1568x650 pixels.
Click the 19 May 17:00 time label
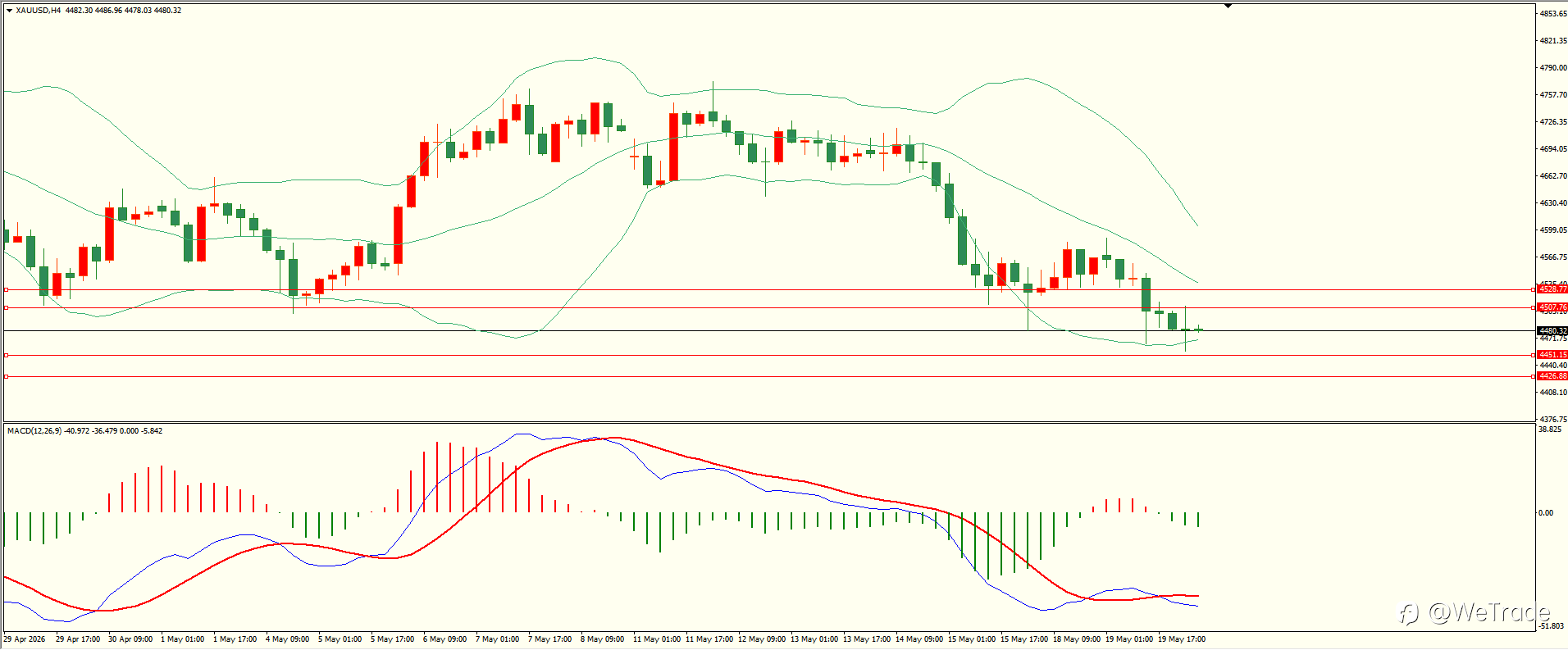pyautogui.click(x=1182, y=639)
